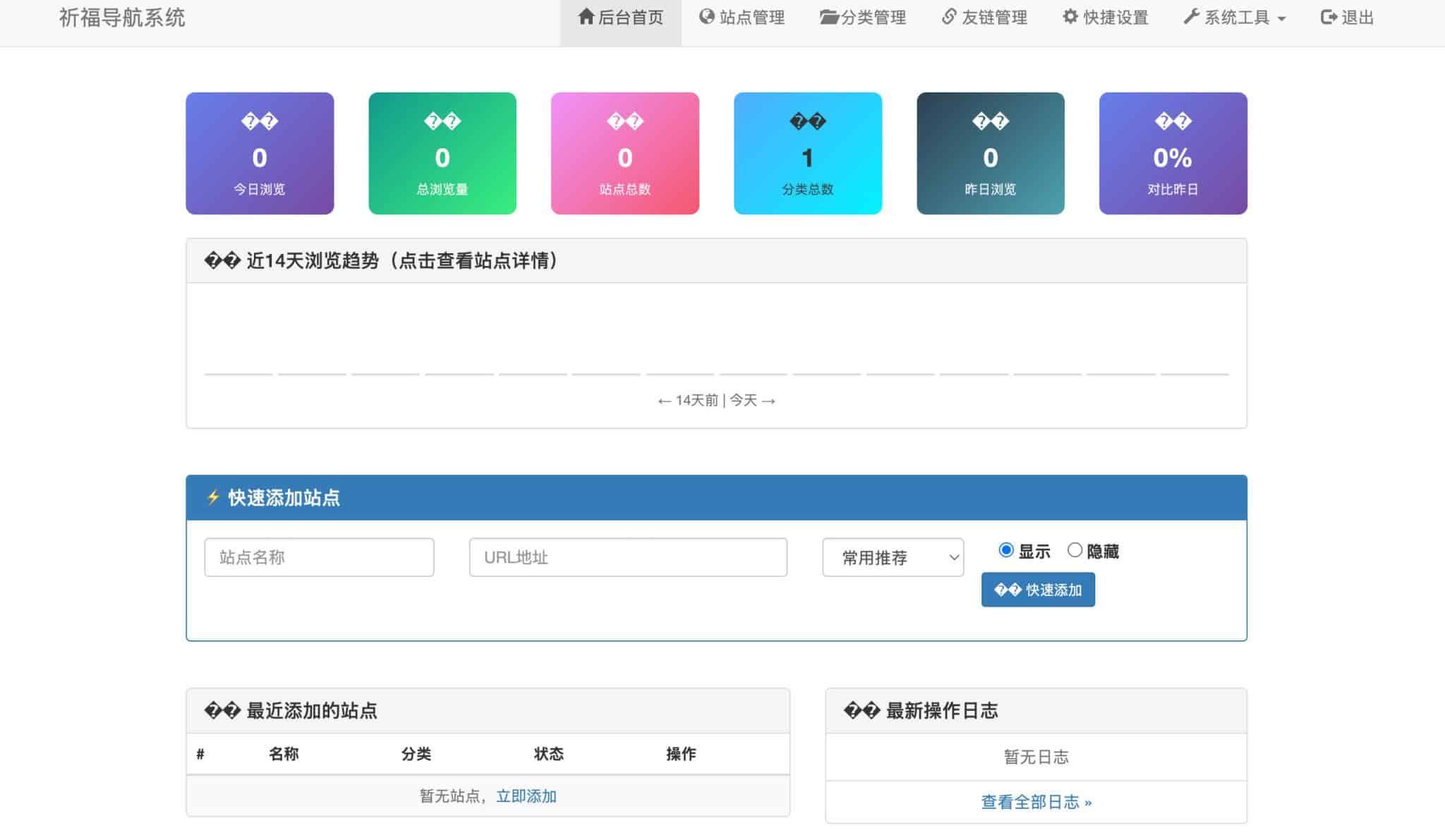
Task: Click the 对比昨日 stat card
Action: [1173, 153]
